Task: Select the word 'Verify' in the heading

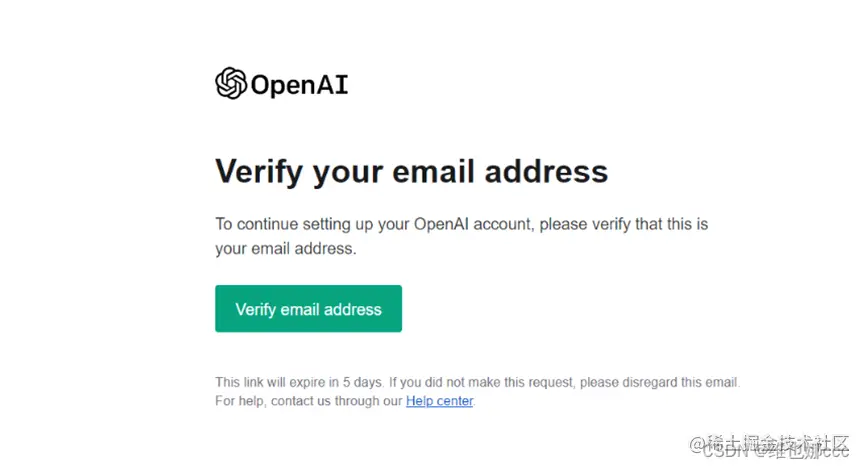Action: [259, 172]
